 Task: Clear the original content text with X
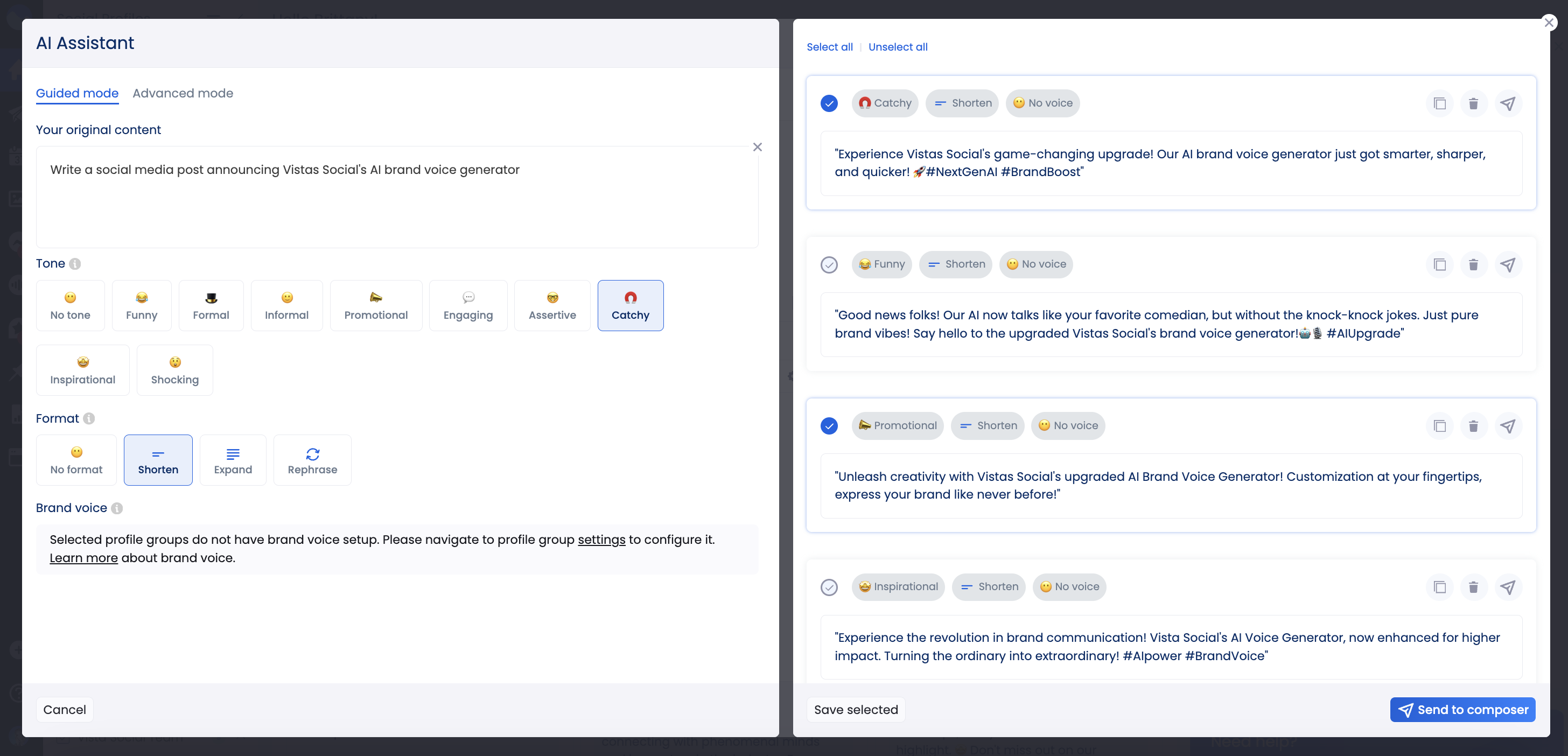pos(757,148)
